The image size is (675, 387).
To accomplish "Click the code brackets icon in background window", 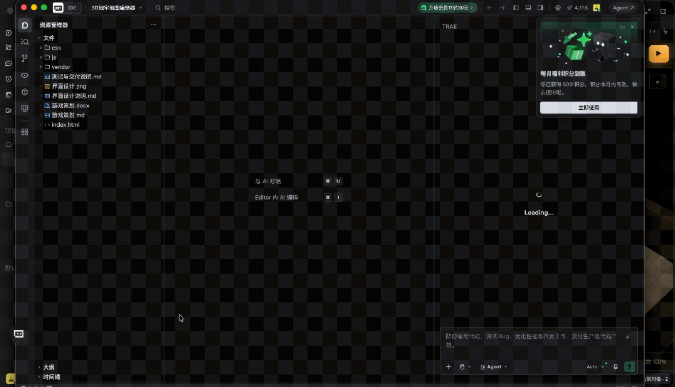I will [653, 31].
